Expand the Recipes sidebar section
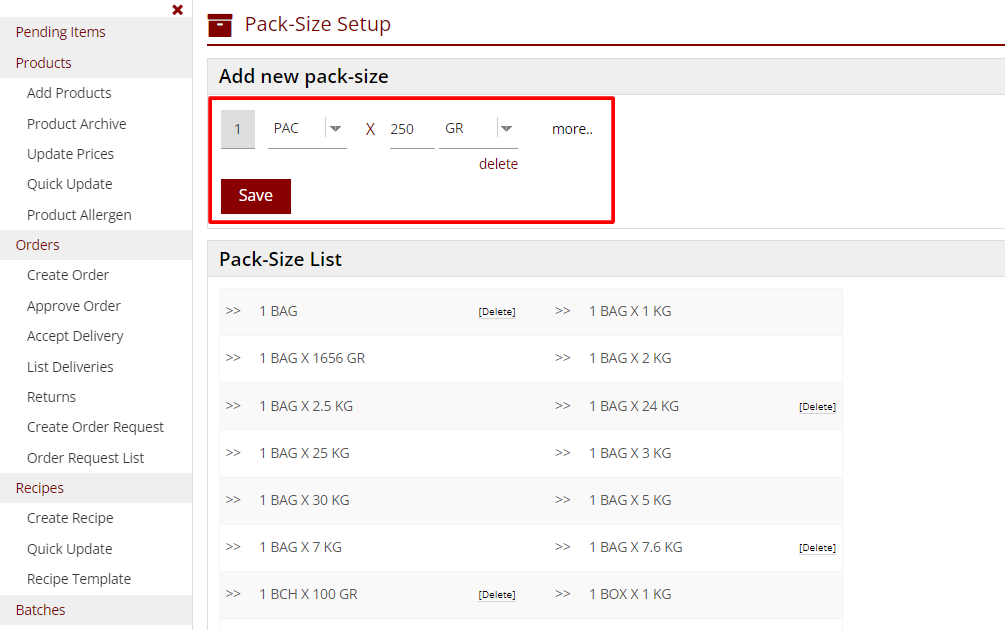This screenshot has width=1005, height=630. tap(40, 488)
